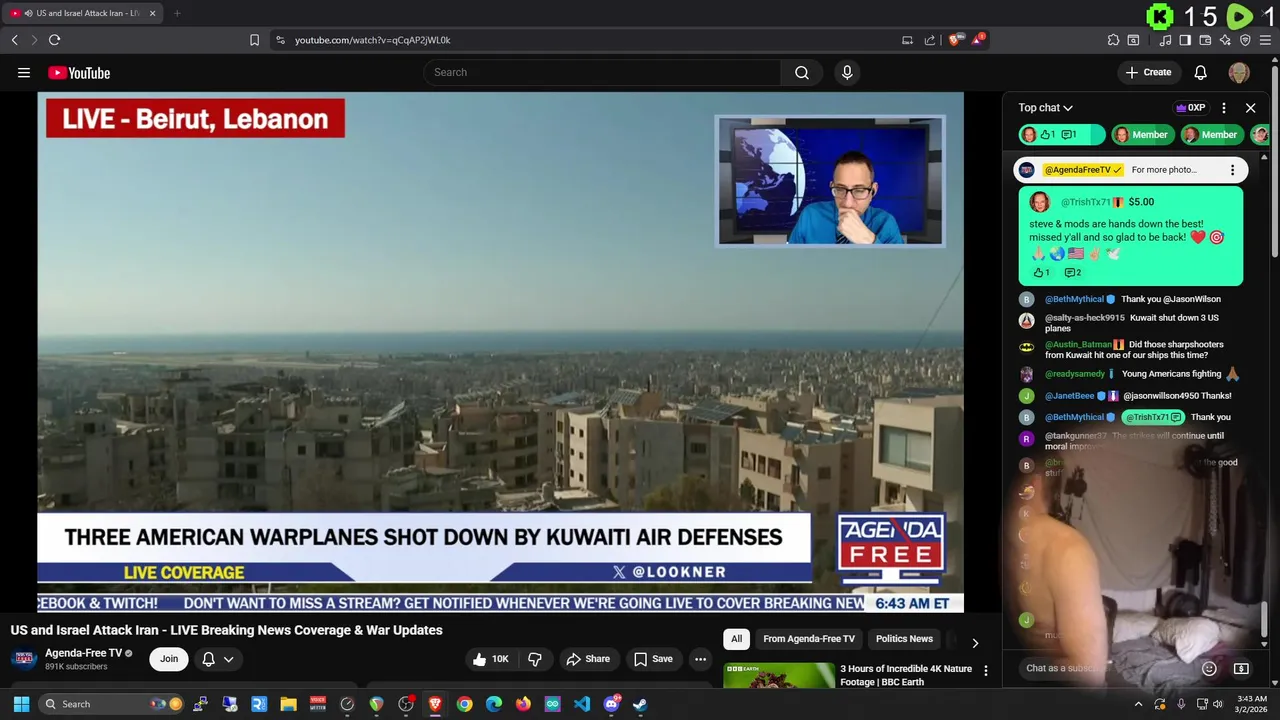Open the Agenda-Free TV channel link
Screen dimensions: 1280x720
point(83,653)
